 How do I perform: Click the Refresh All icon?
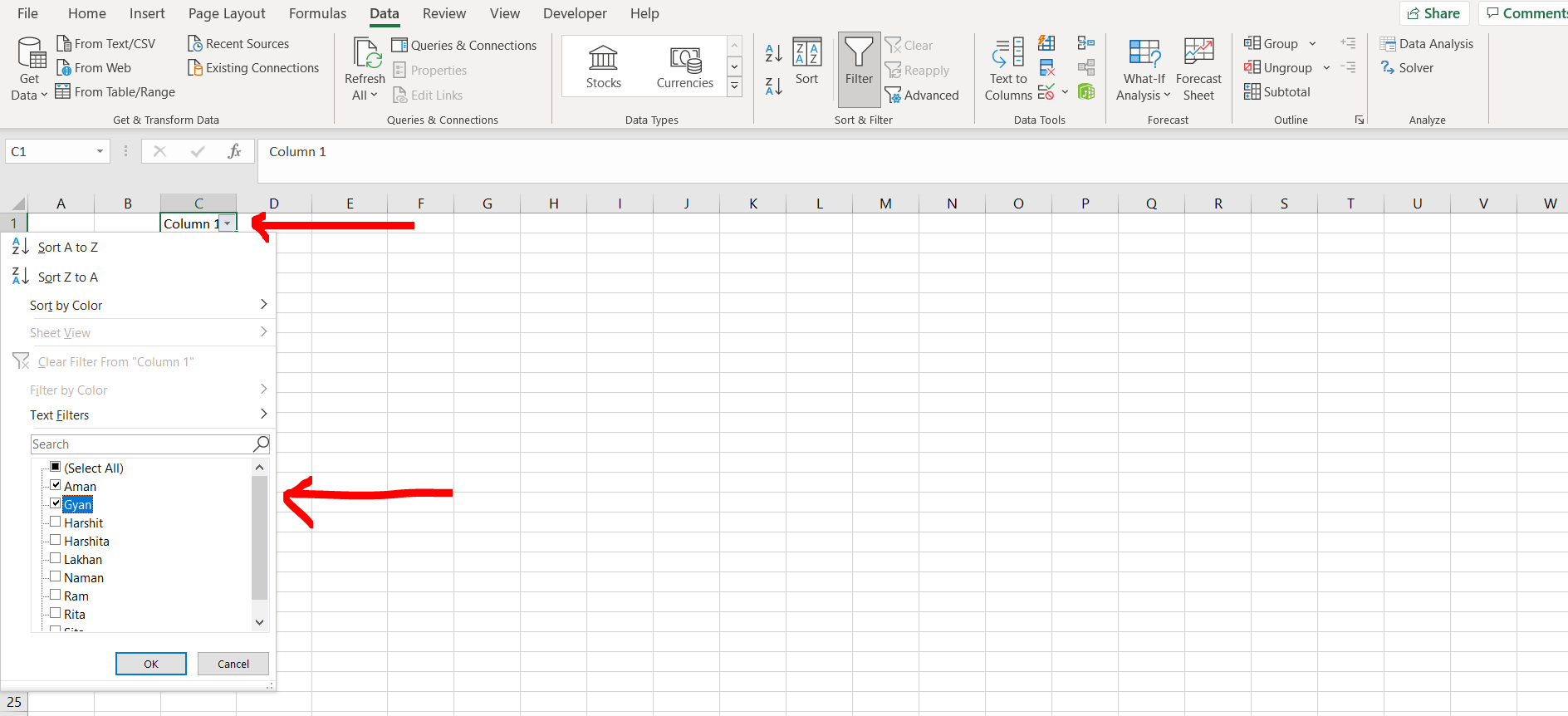[366, 53]
